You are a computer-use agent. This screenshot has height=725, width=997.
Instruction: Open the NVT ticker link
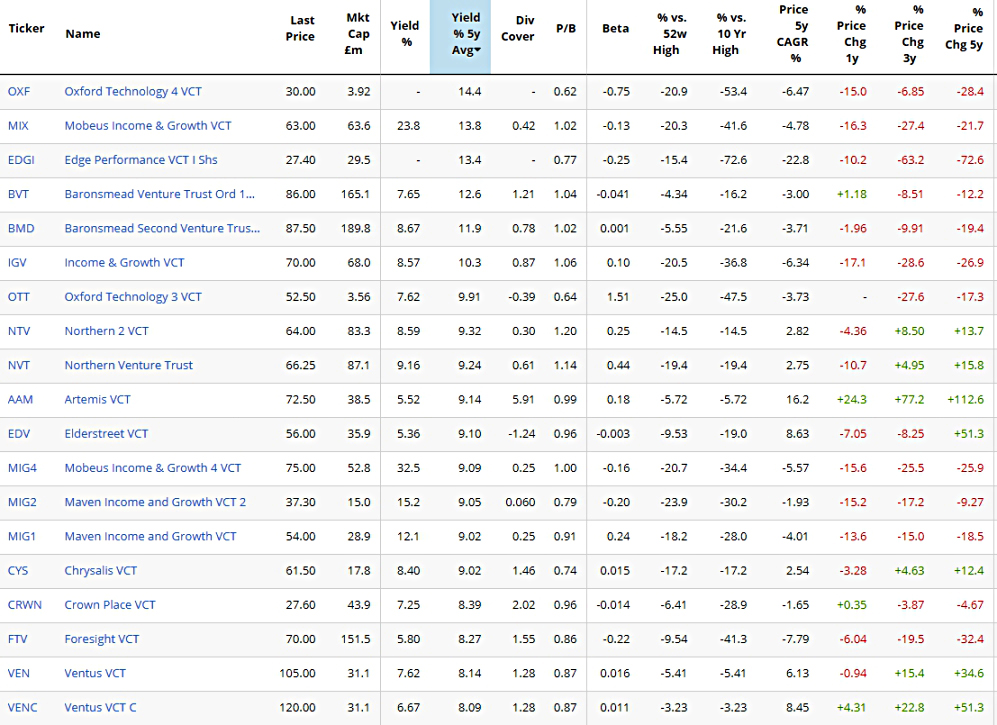tap(19, 366)
